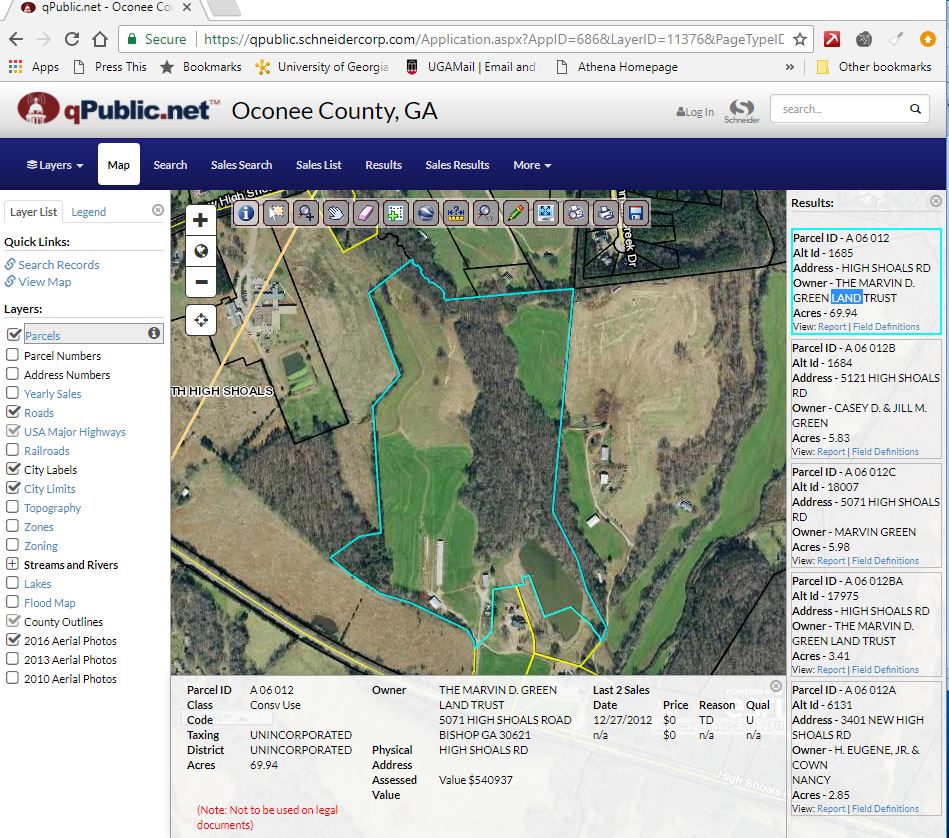Screen dimensions: 949x838
Task: Choose the add-to-selection green plus tool
Action: [396, 213]
